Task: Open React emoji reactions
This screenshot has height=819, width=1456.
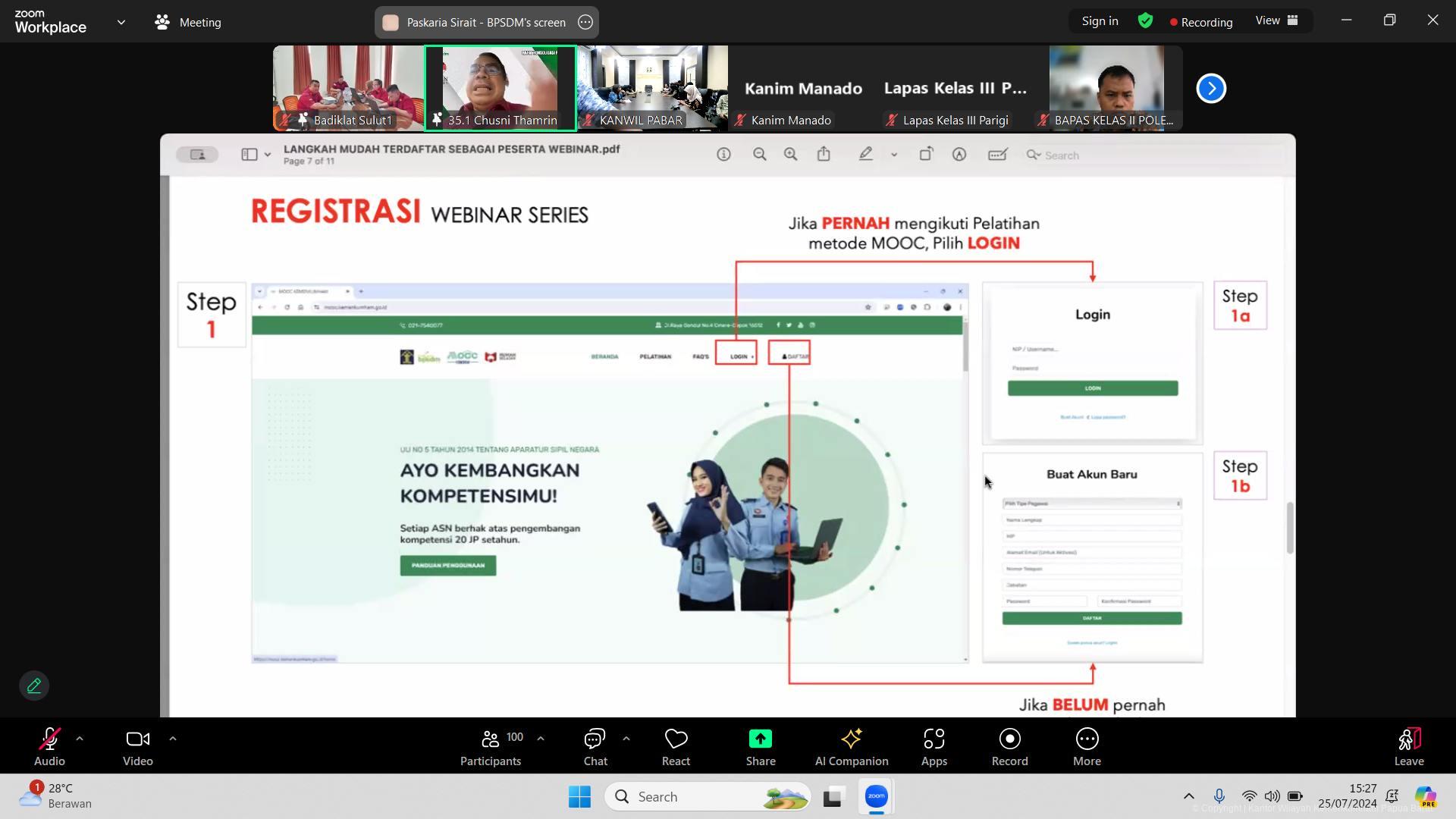Action: tap(676, 747)
